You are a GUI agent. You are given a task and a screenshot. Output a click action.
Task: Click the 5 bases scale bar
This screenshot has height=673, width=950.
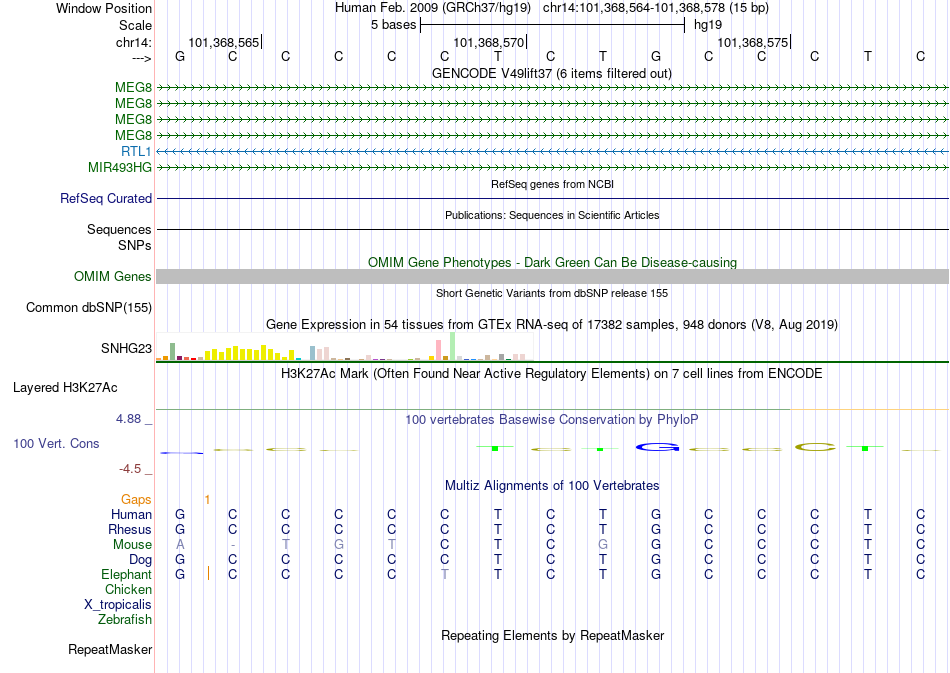[553, 25]
